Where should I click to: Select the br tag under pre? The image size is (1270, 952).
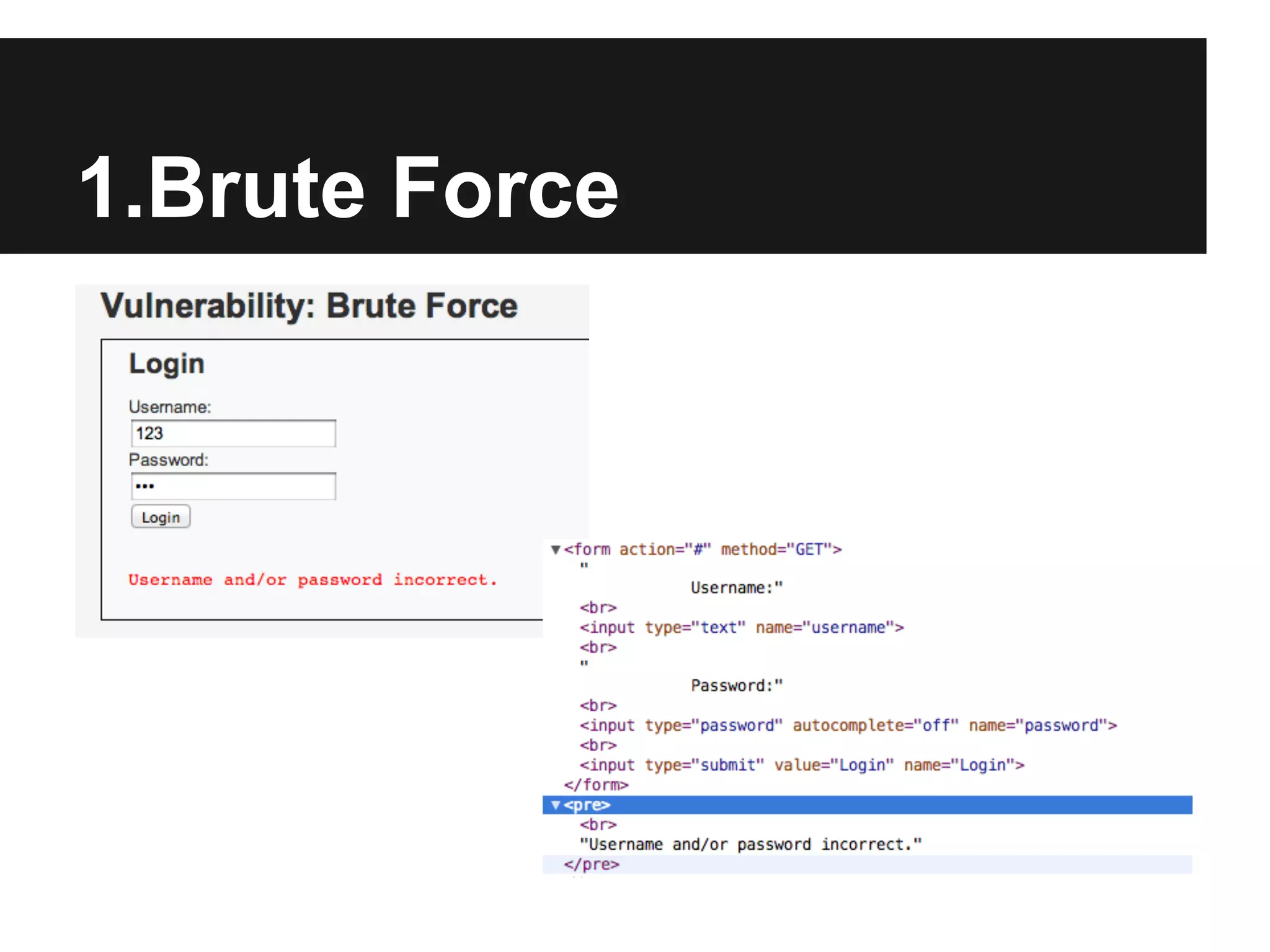point(598,825)
